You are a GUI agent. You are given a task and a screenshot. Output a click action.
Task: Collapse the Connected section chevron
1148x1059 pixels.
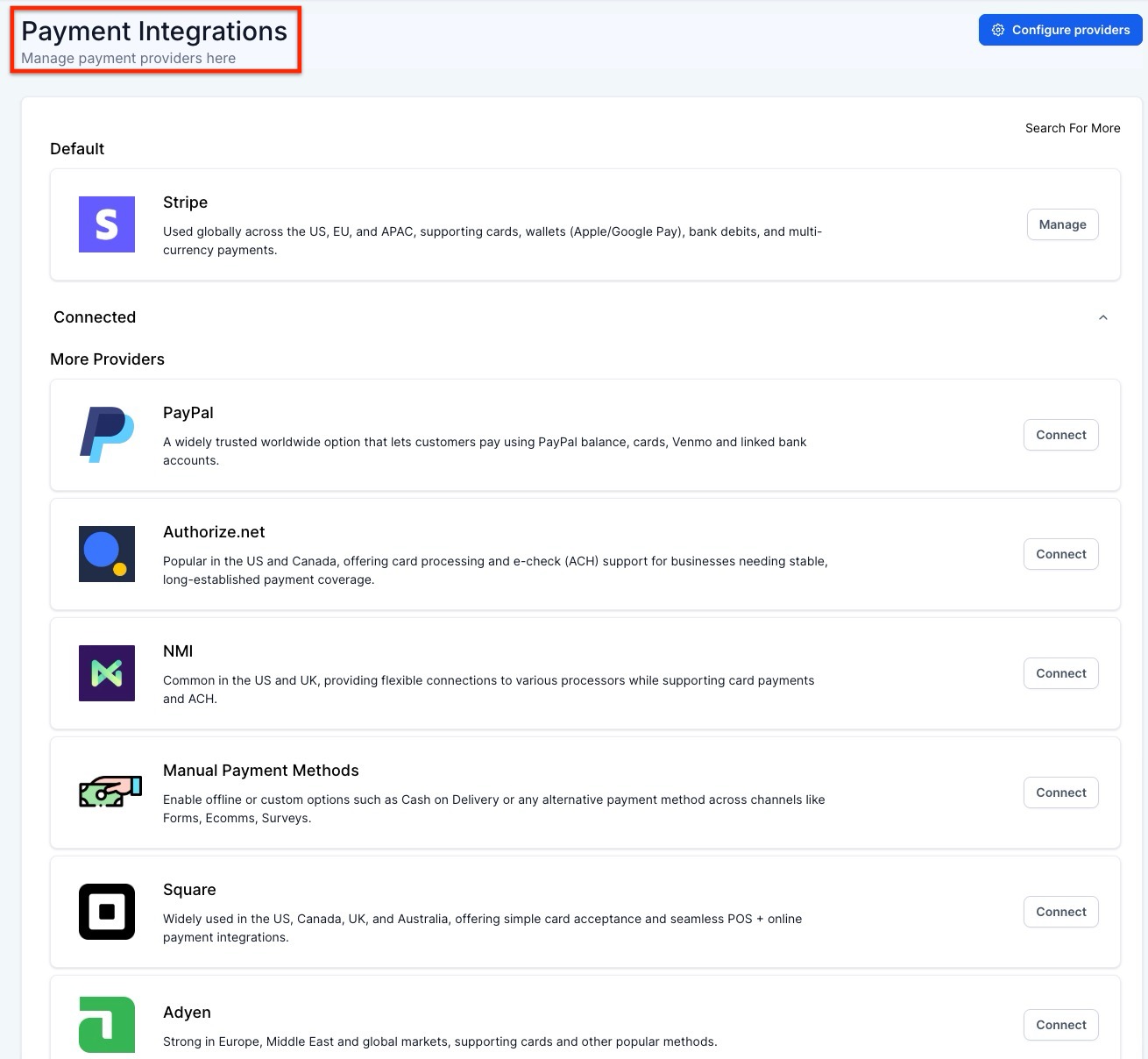(x=1102, y=317)
